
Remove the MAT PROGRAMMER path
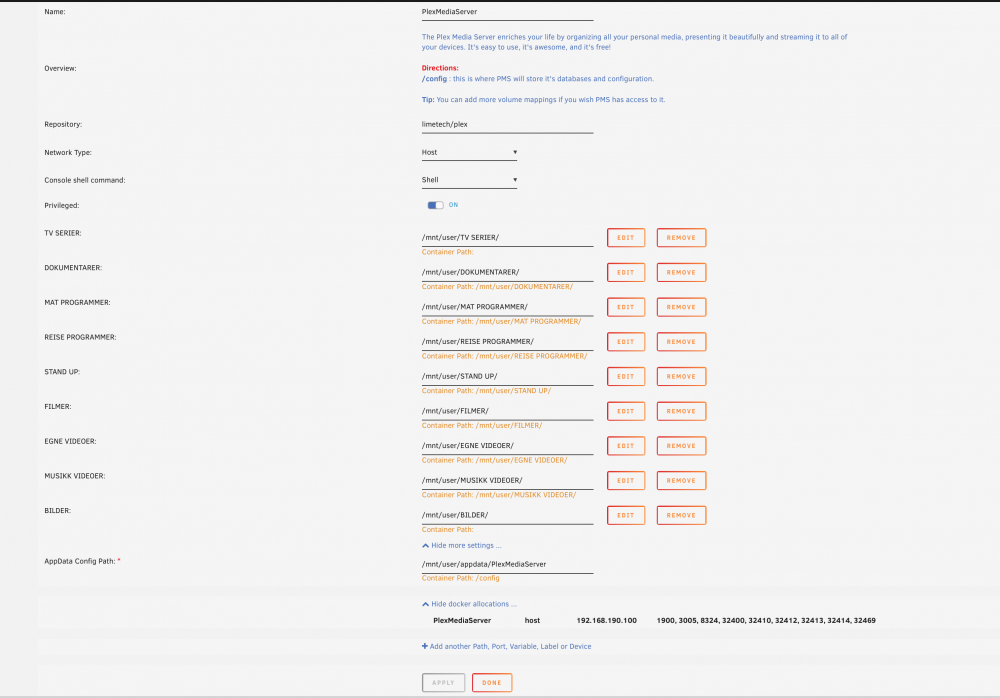(x=681, y=307)
